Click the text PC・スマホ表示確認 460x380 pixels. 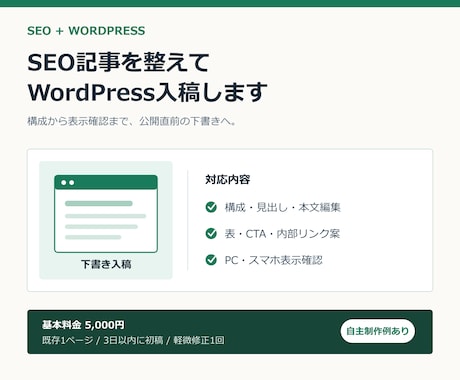(274, 260)
